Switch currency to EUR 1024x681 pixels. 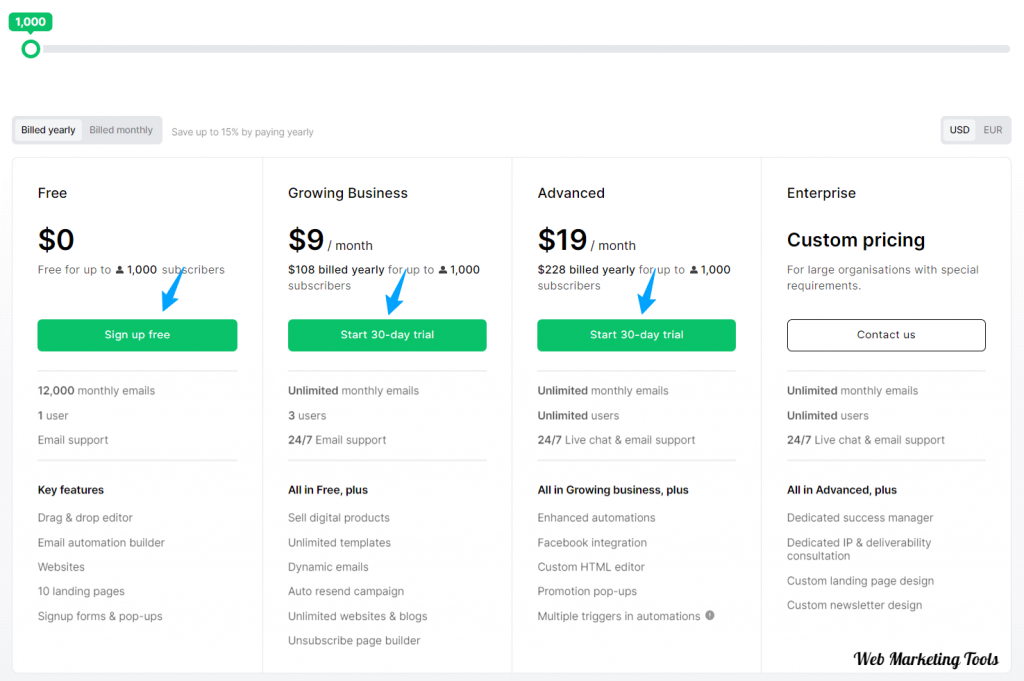point(993,130)
